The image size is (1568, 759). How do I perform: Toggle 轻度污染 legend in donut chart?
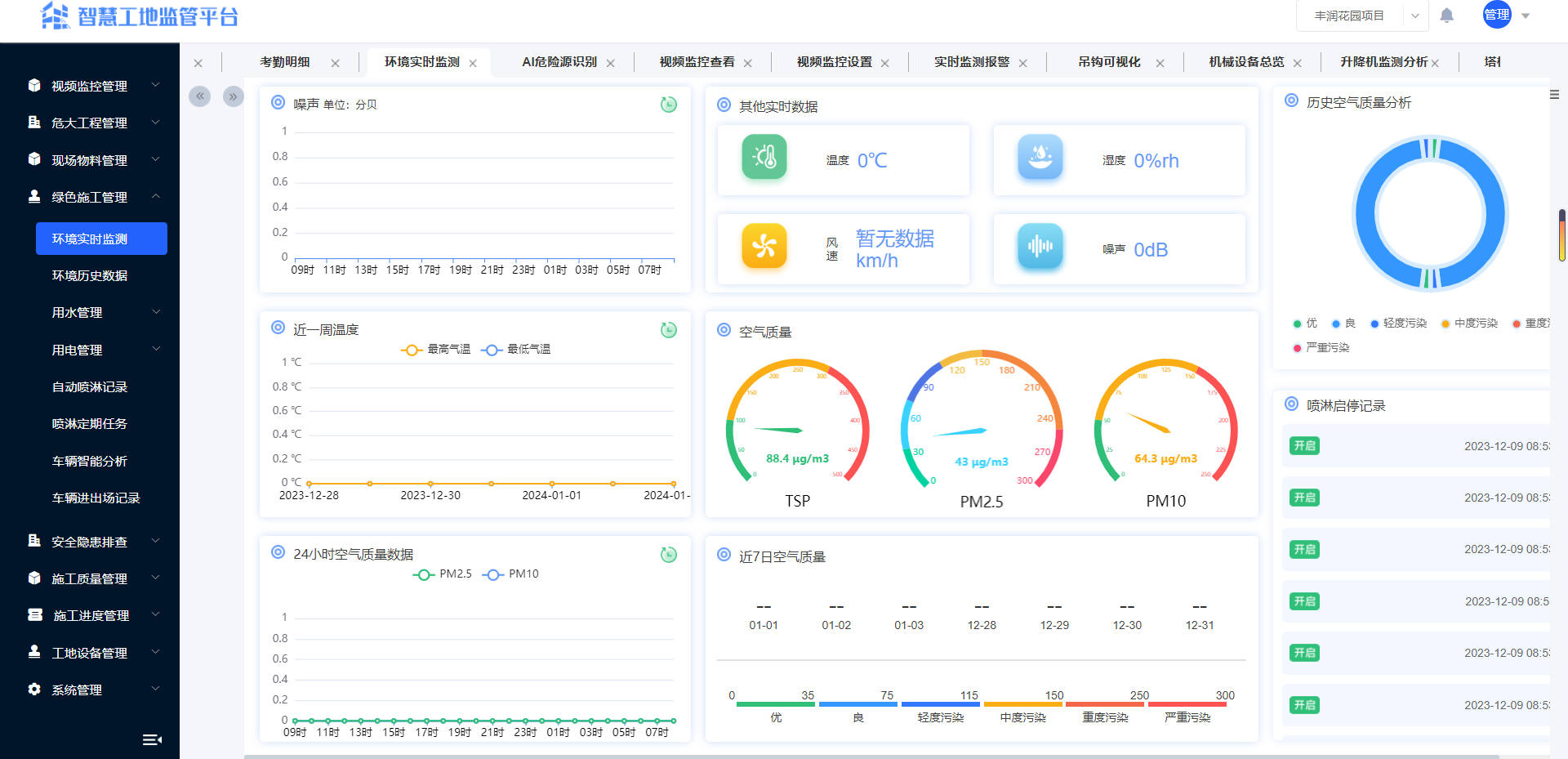[x=1398, y=324]
